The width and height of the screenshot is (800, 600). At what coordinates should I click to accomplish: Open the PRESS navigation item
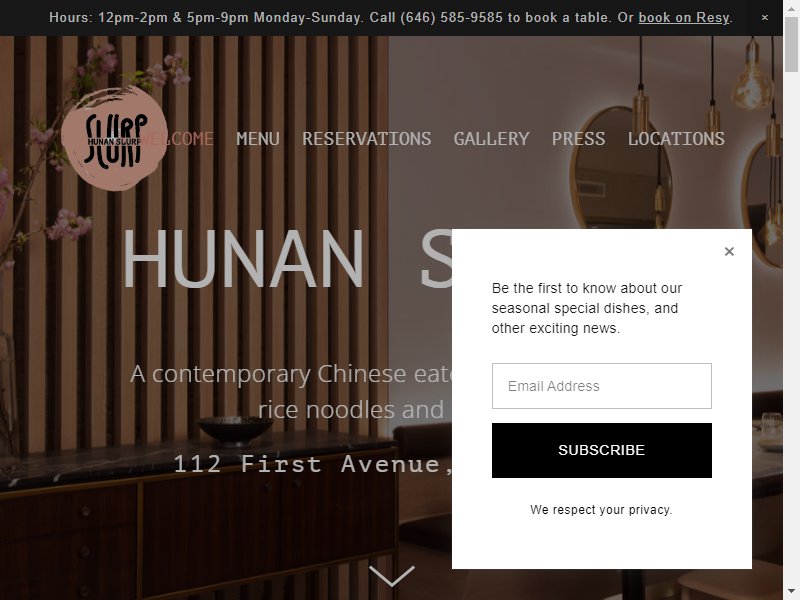[x=578, y=139]
